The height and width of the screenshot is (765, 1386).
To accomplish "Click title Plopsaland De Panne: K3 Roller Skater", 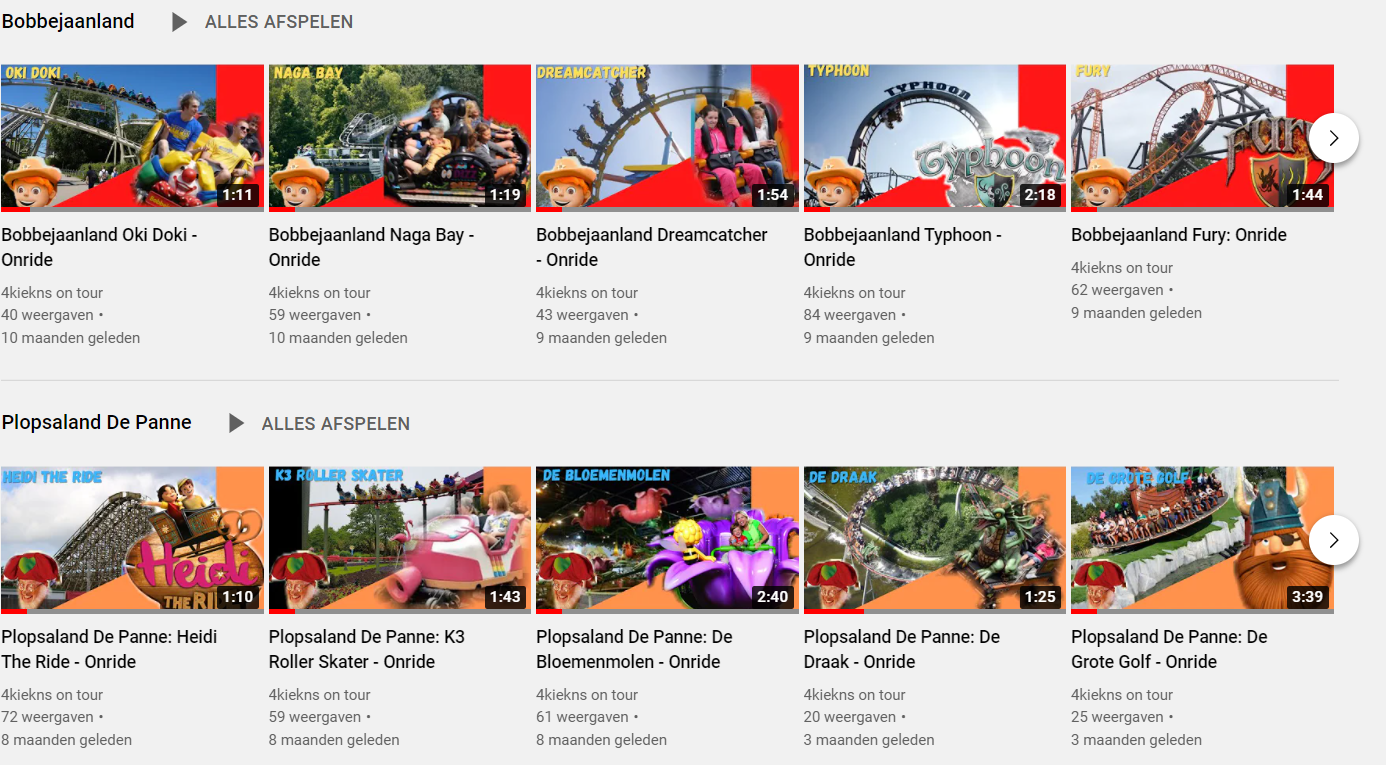I will pos(367,649).
